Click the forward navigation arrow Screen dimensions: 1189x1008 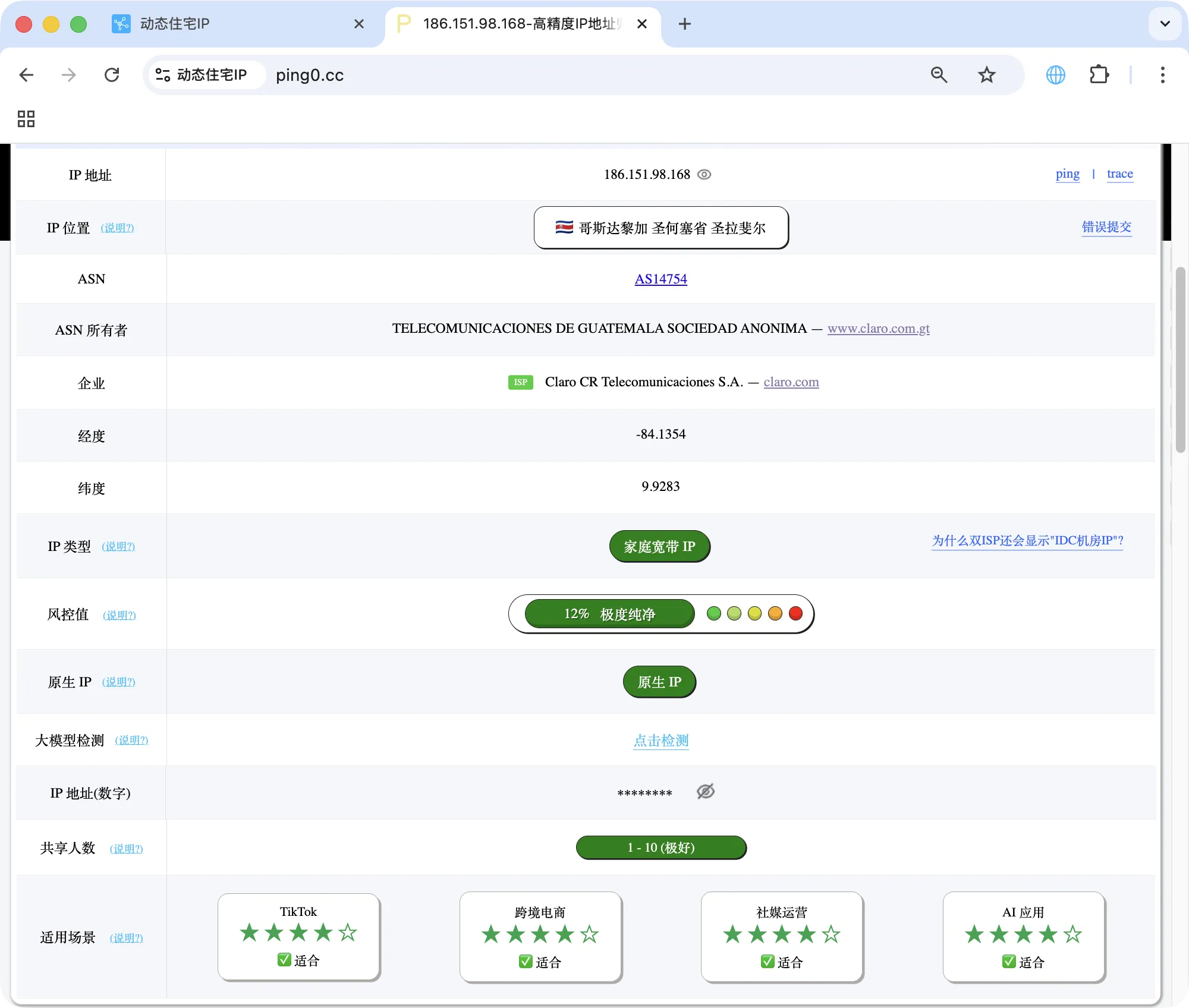(69, 75)
